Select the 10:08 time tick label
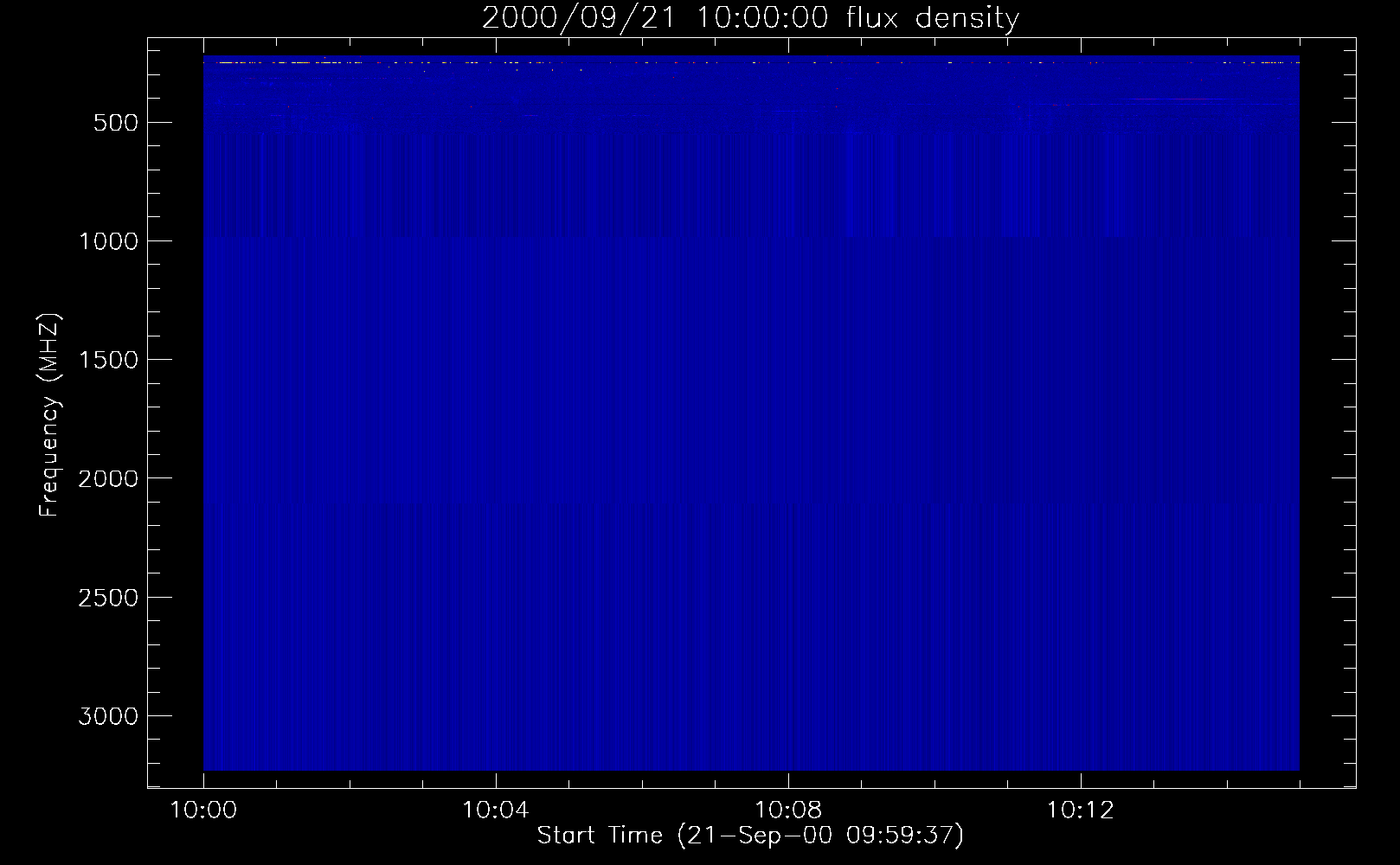This screenshot has height=865, width=1400. 788,811
